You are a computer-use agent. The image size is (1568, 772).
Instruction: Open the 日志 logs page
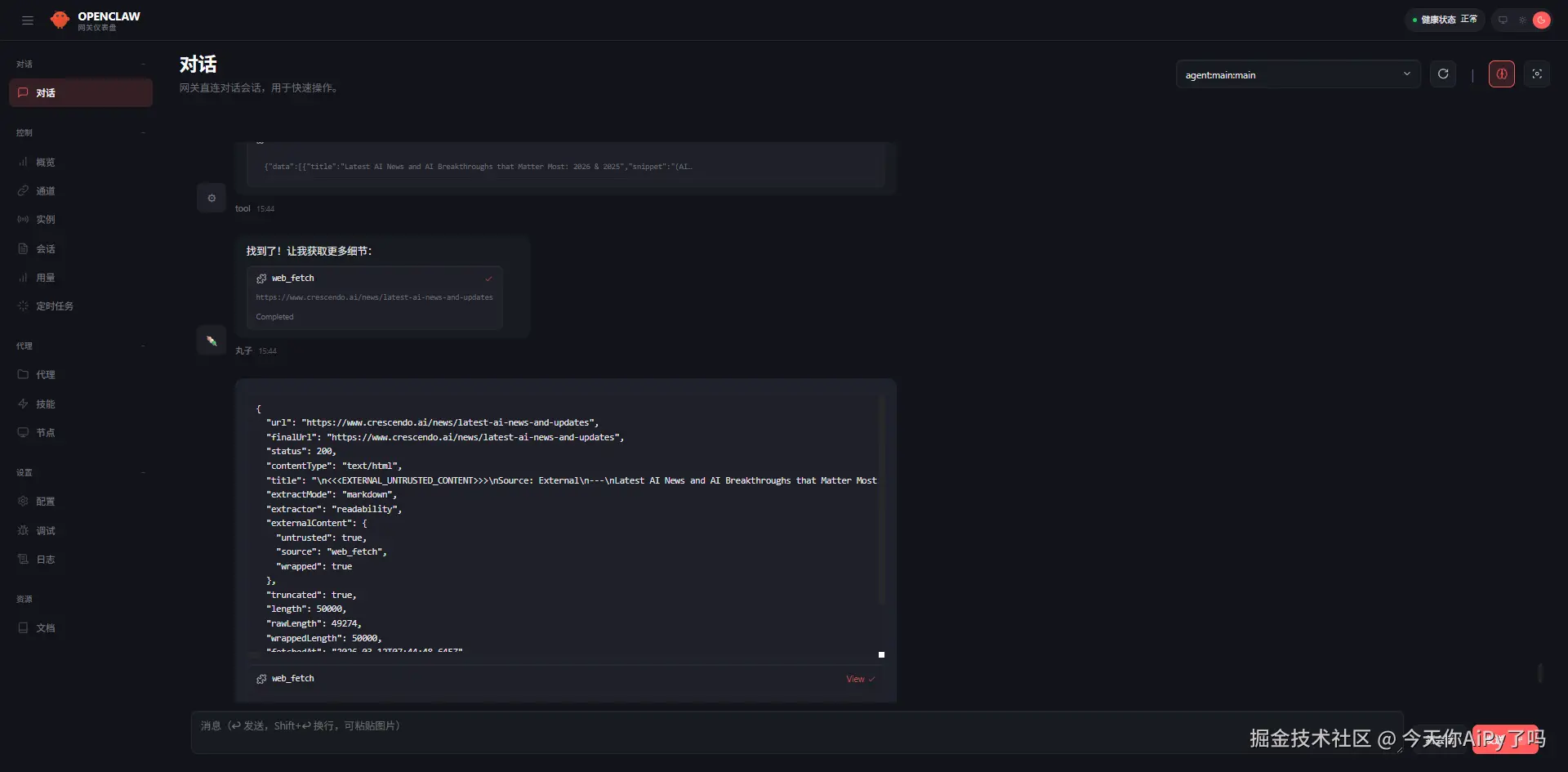click(x=46, y=560)
